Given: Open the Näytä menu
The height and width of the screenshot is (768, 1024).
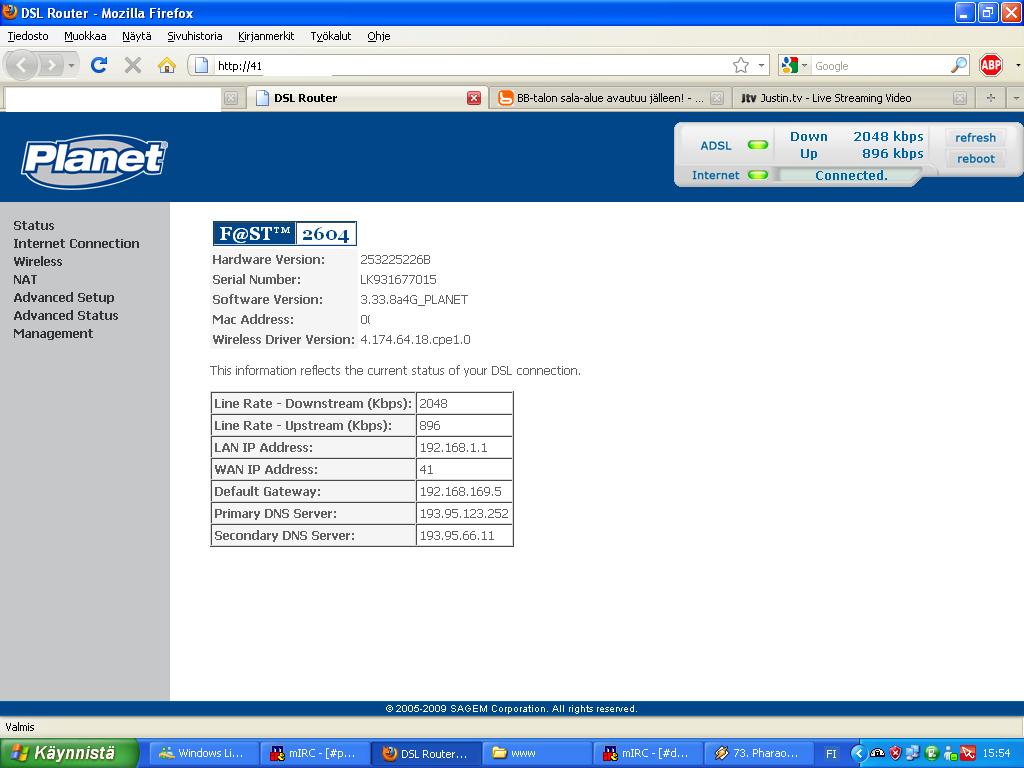Looking at the screenshot, I should (x=136, y=36).
